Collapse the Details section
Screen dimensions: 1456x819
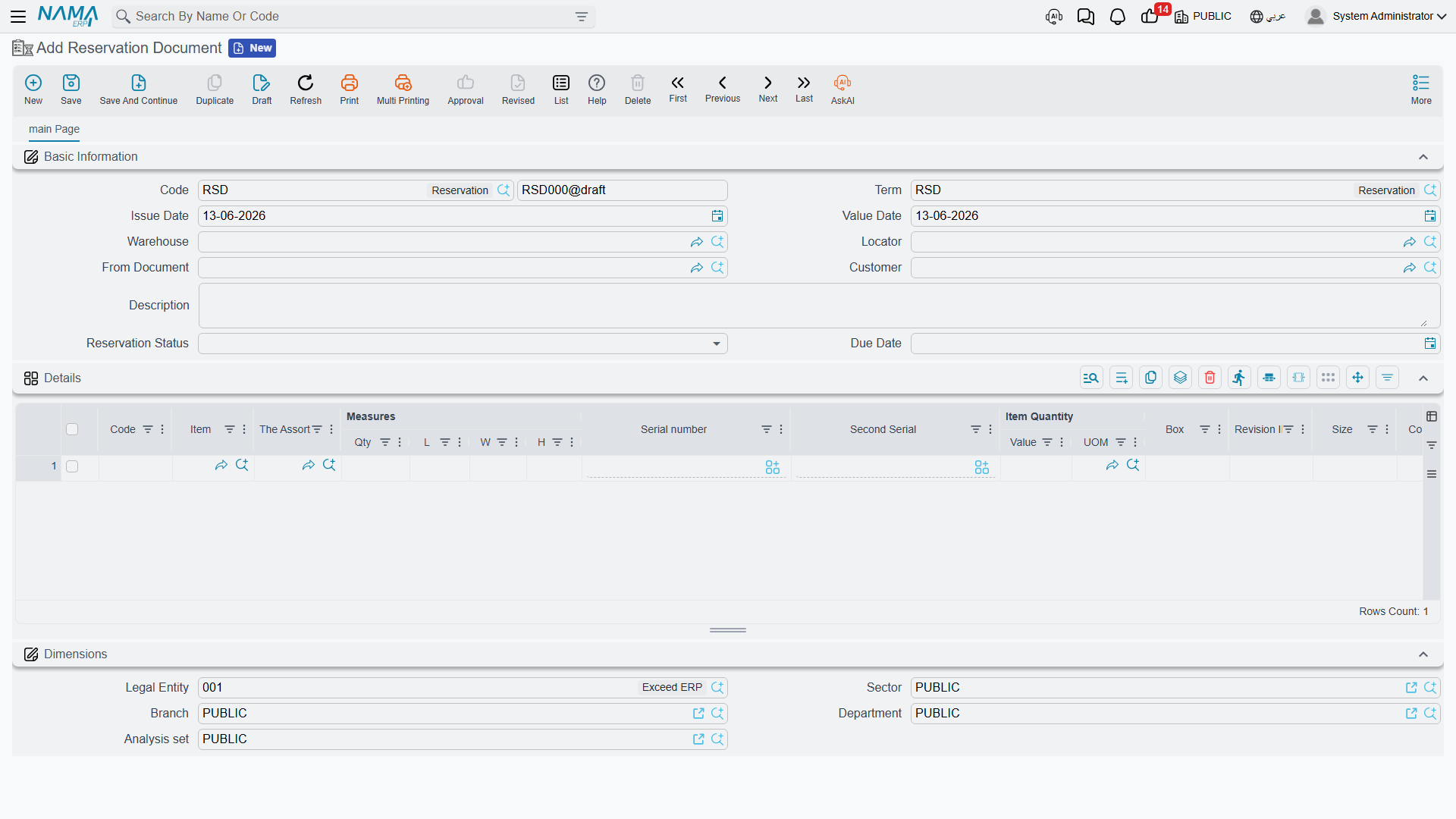click(1423, 378)
